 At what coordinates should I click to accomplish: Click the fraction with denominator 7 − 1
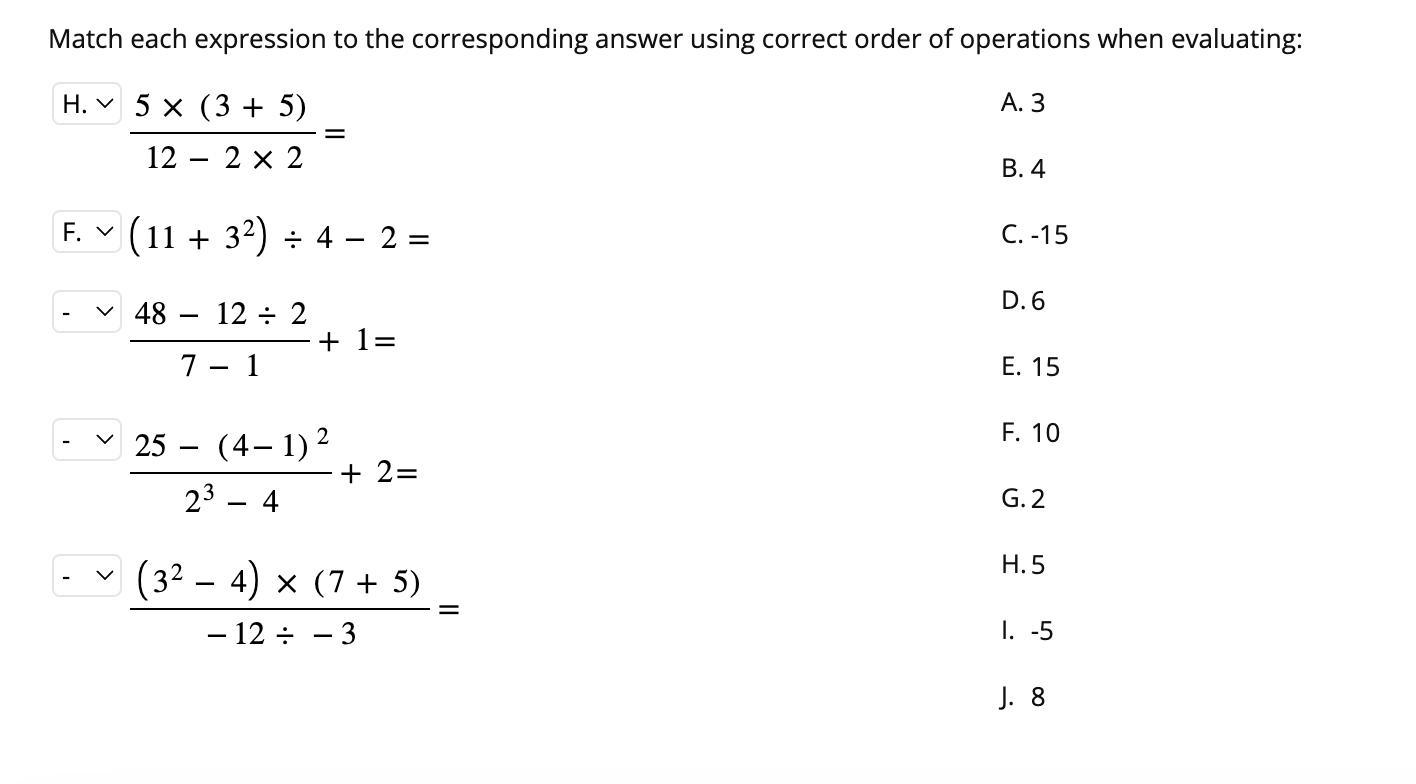(x=220, y=340)
